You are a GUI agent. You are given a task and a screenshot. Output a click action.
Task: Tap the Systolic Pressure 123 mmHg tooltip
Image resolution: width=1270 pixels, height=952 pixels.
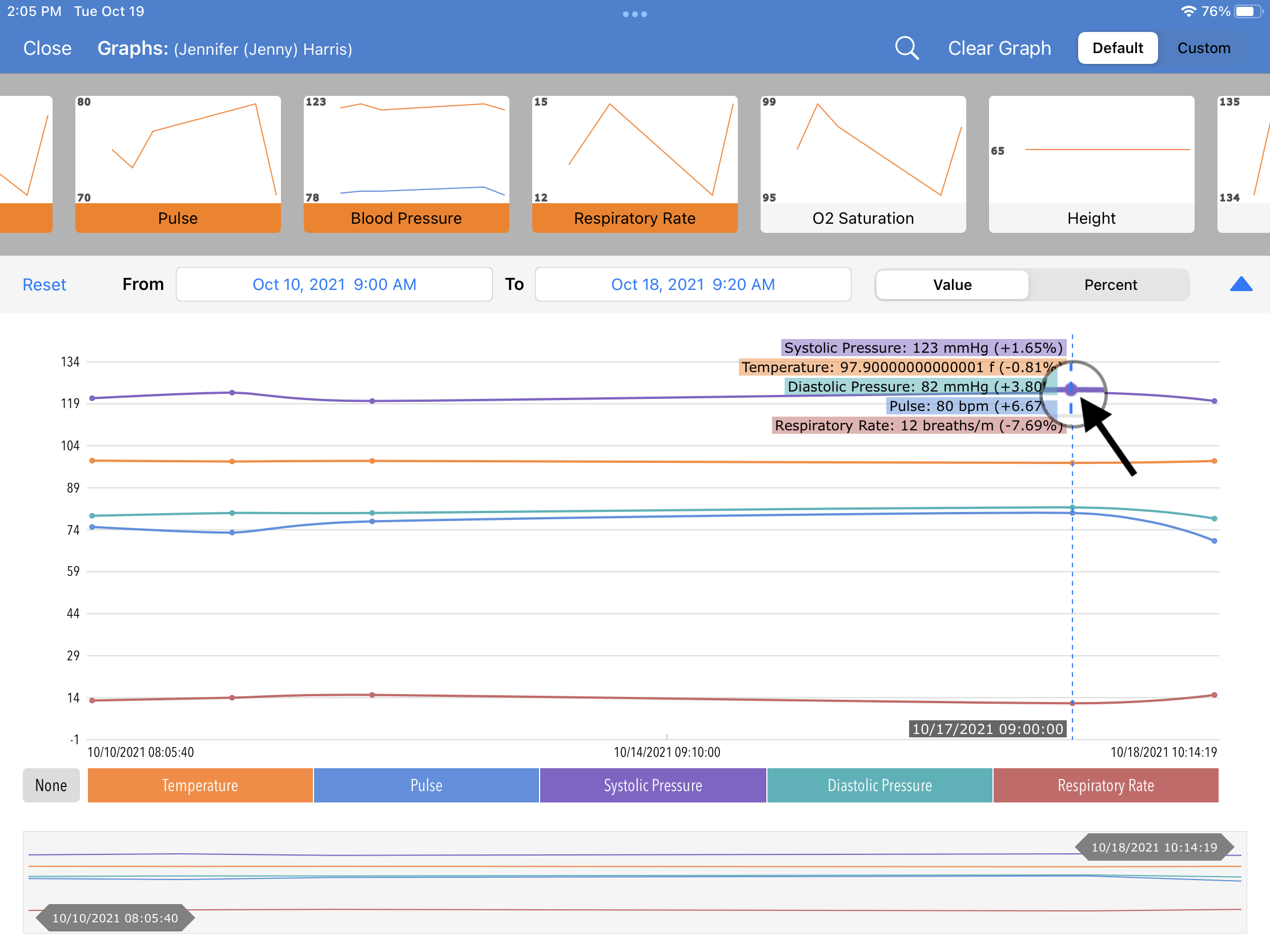click(923, 348)
